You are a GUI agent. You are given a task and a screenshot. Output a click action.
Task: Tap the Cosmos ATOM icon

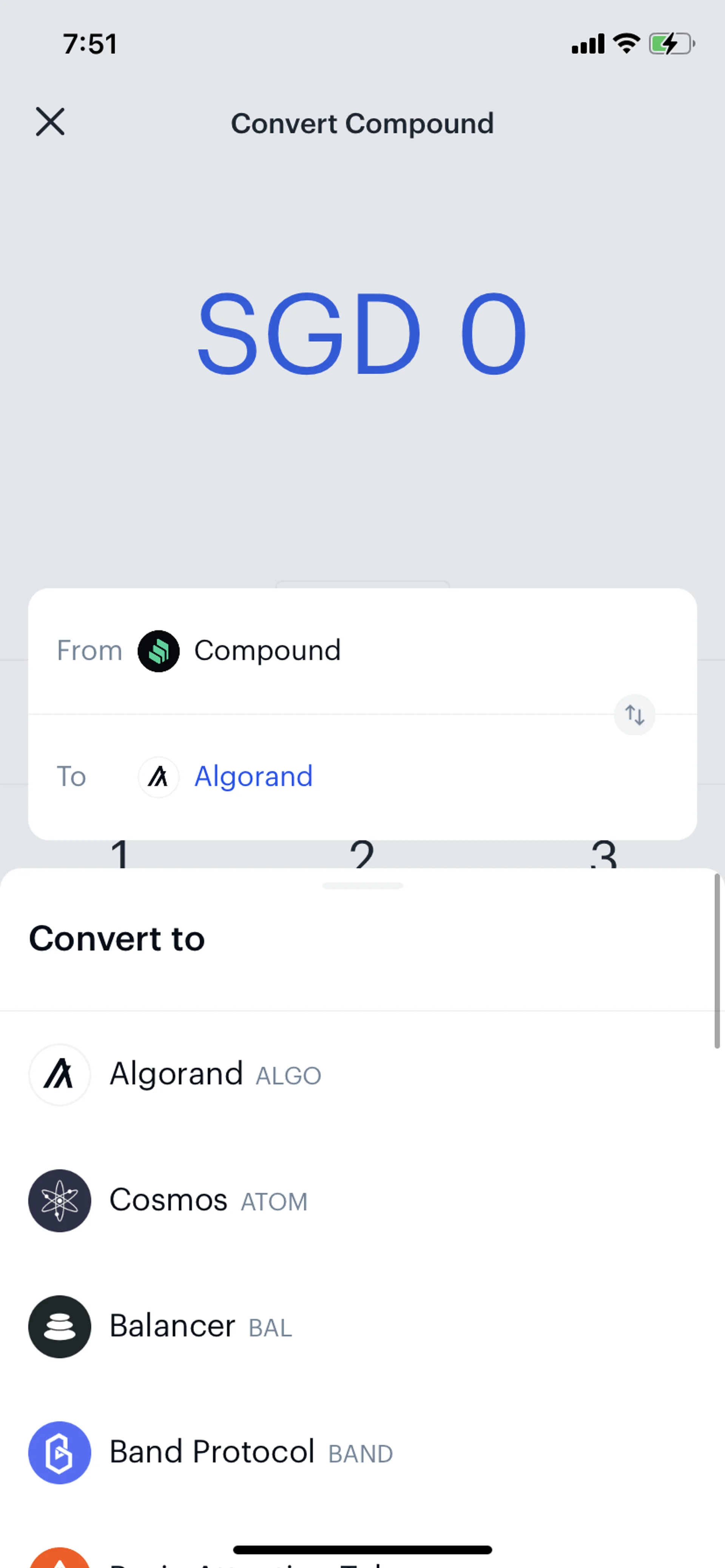point(60,1200)
